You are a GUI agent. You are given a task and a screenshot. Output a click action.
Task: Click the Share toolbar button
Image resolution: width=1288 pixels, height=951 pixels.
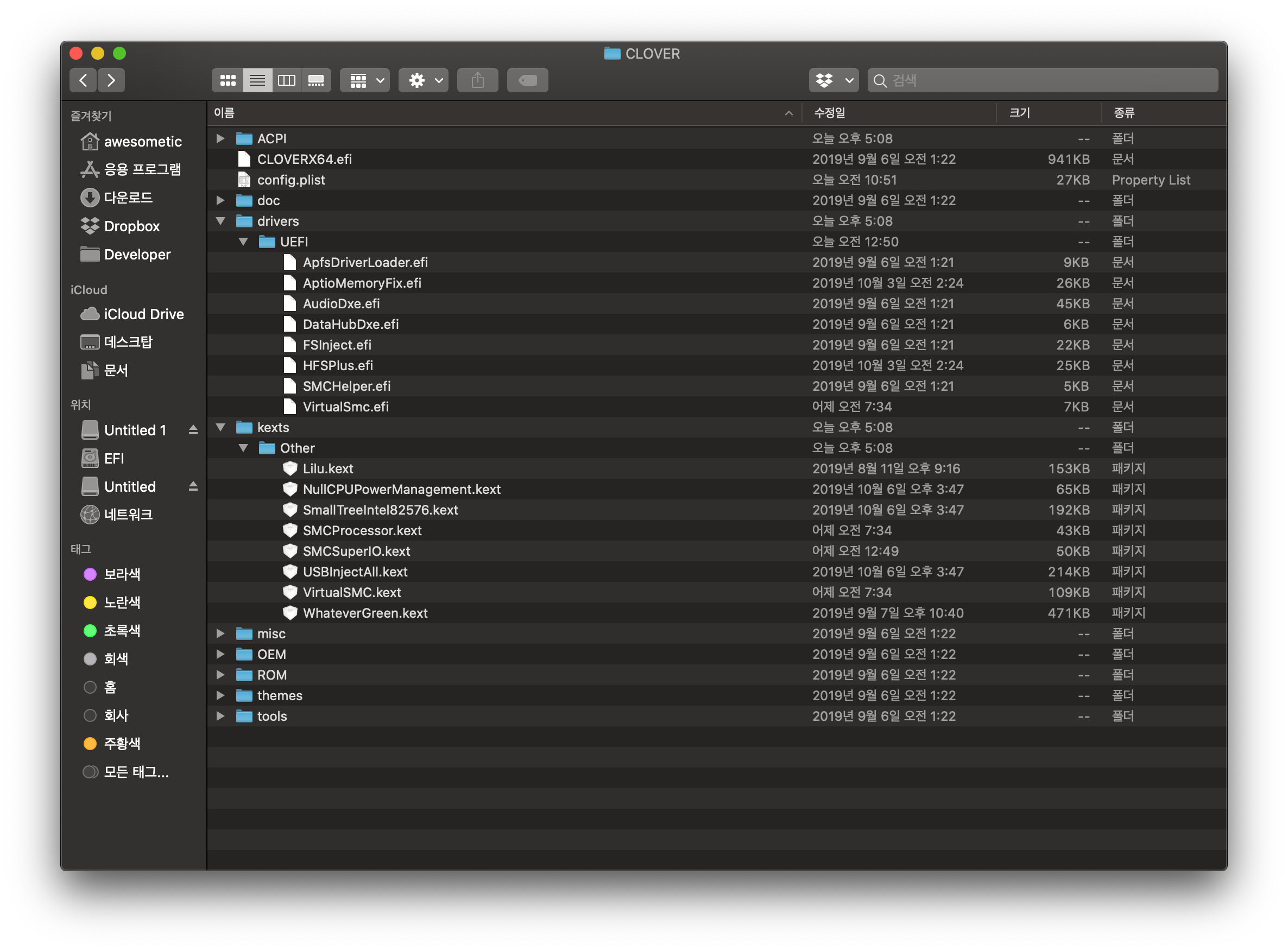tap(477, 80)
